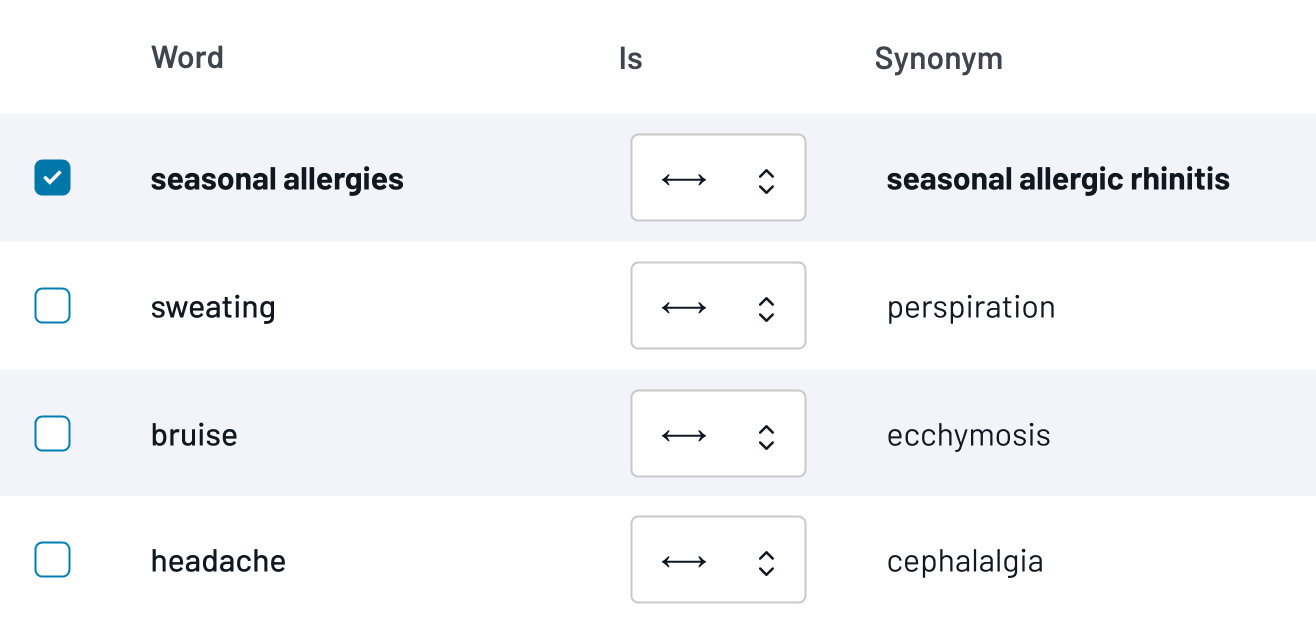
Task: Open the bruise row direction dropdown
Action: (x=718, y=434)
